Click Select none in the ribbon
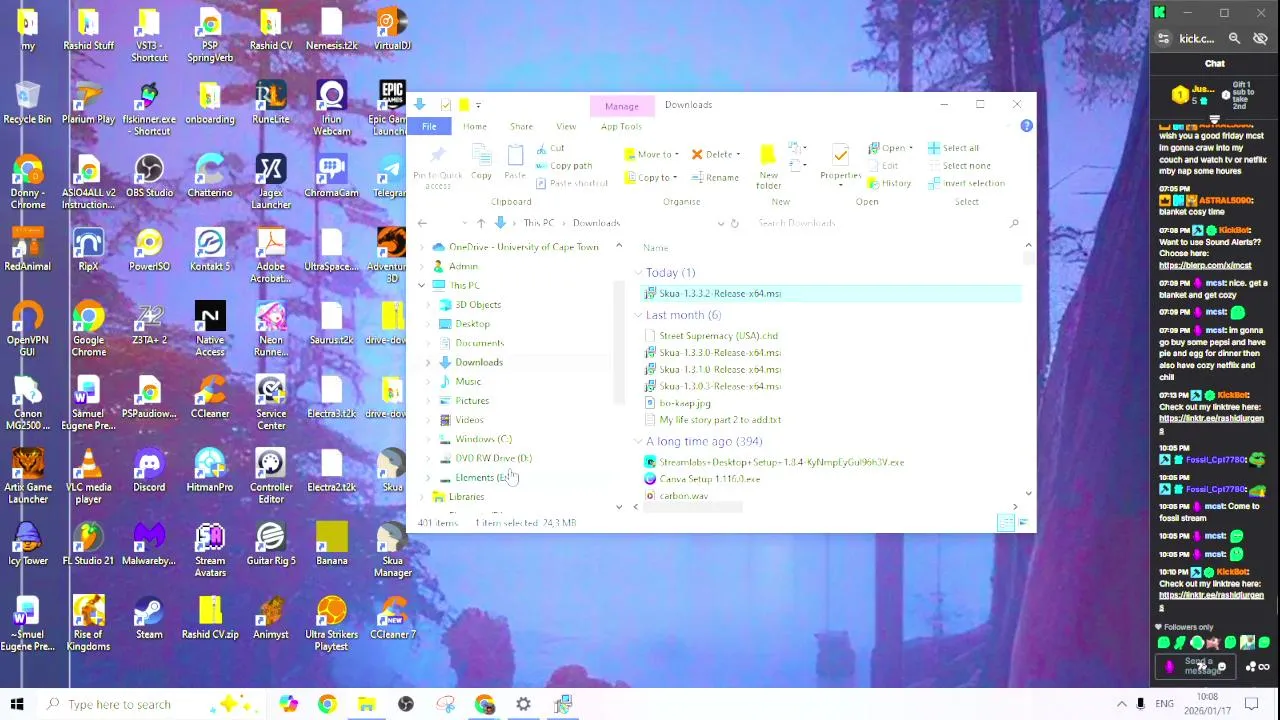The image size is (1280, 720). 959,166
